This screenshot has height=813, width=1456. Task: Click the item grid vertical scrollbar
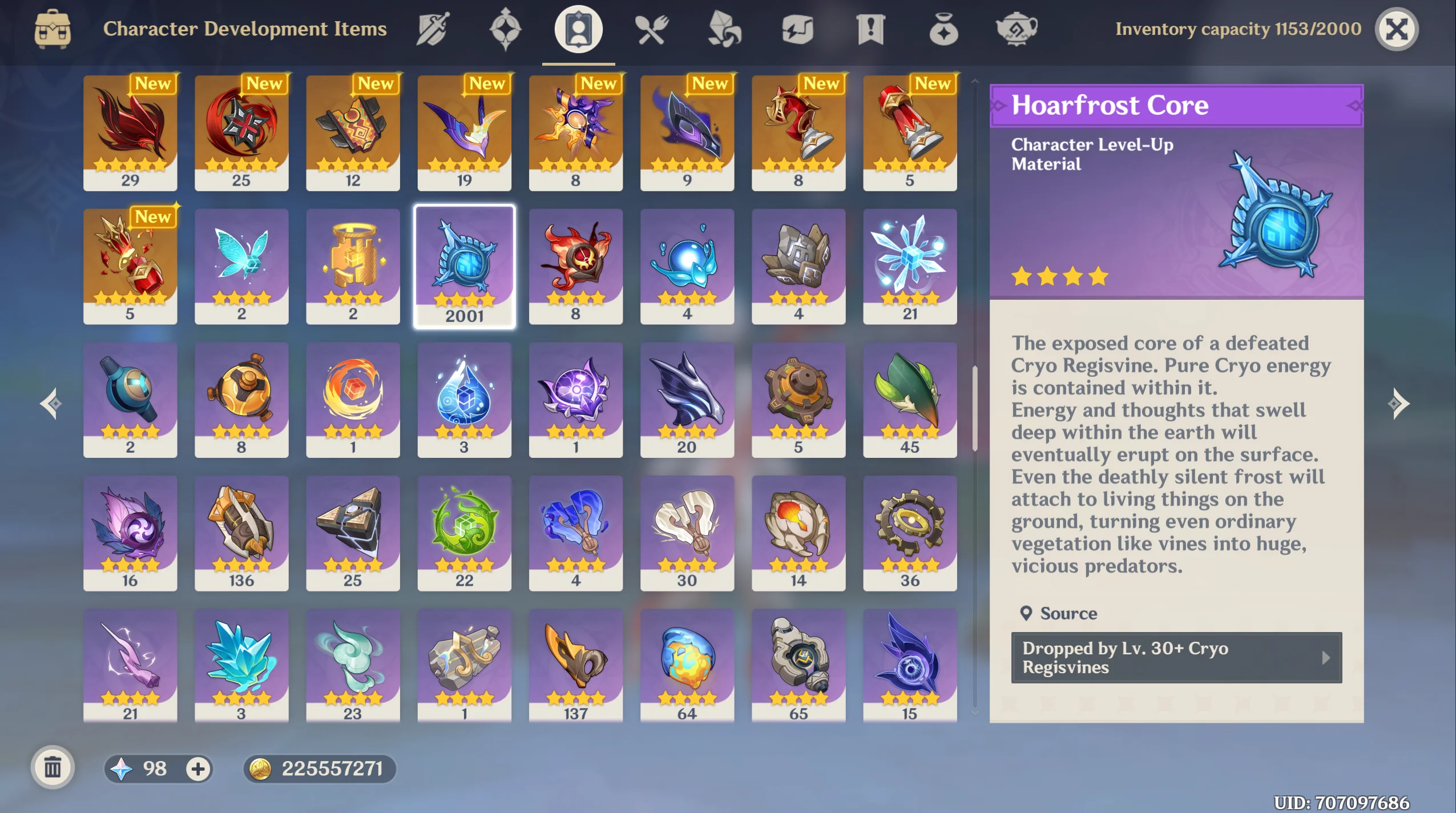975,408
